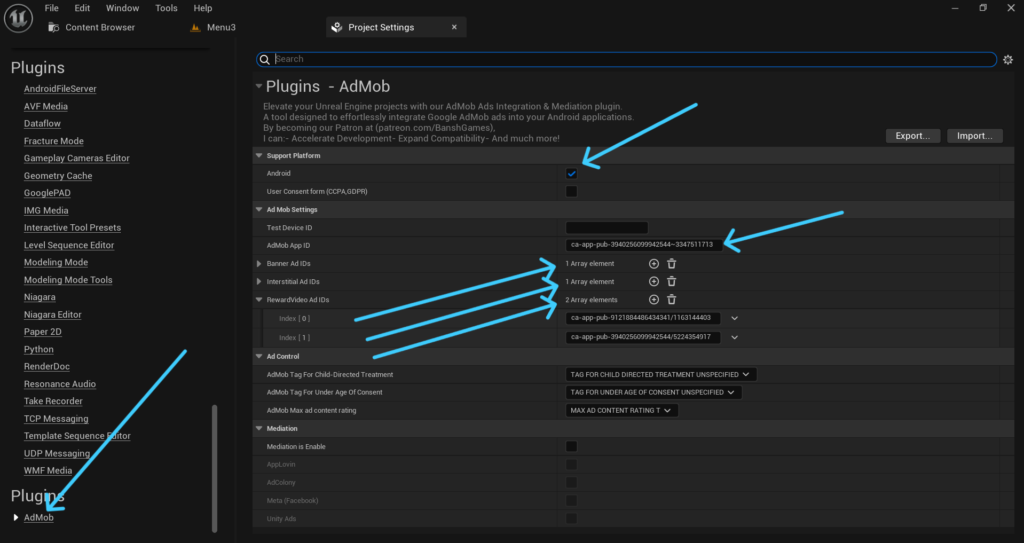
Task: Expand AdMob item in sidebar
Action: tap(16, 518)
